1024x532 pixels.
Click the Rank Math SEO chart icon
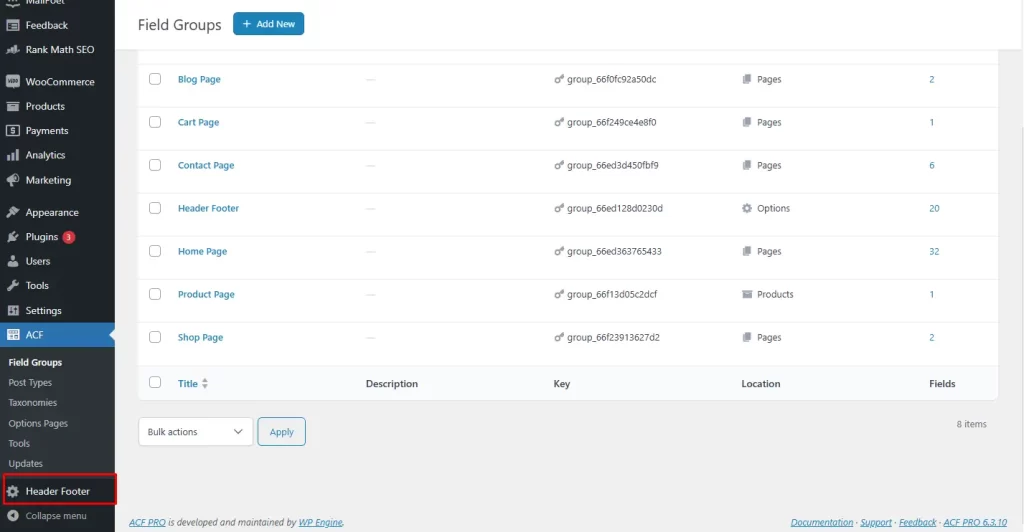point(12,50)
